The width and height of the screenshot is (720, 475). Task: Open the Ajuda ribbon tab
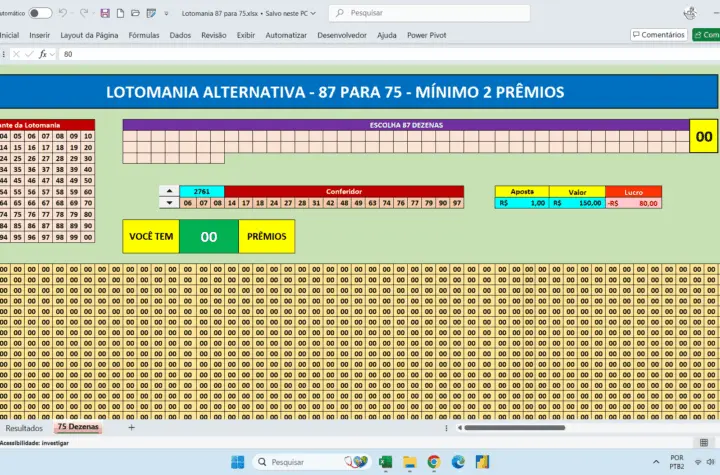point(387,35)
